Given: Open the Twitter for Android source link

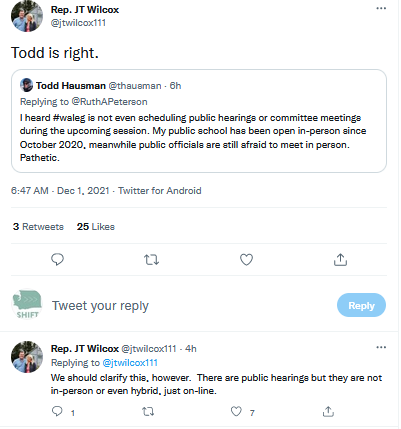Looking at the screenshot, I should click(x=160, y=191).
